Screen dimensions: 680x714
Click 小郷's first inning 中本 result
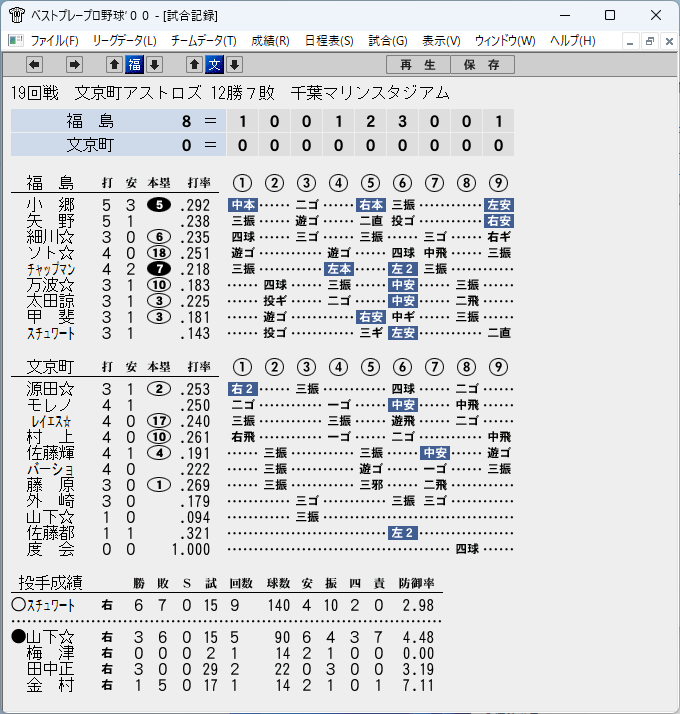click(243, 205)
